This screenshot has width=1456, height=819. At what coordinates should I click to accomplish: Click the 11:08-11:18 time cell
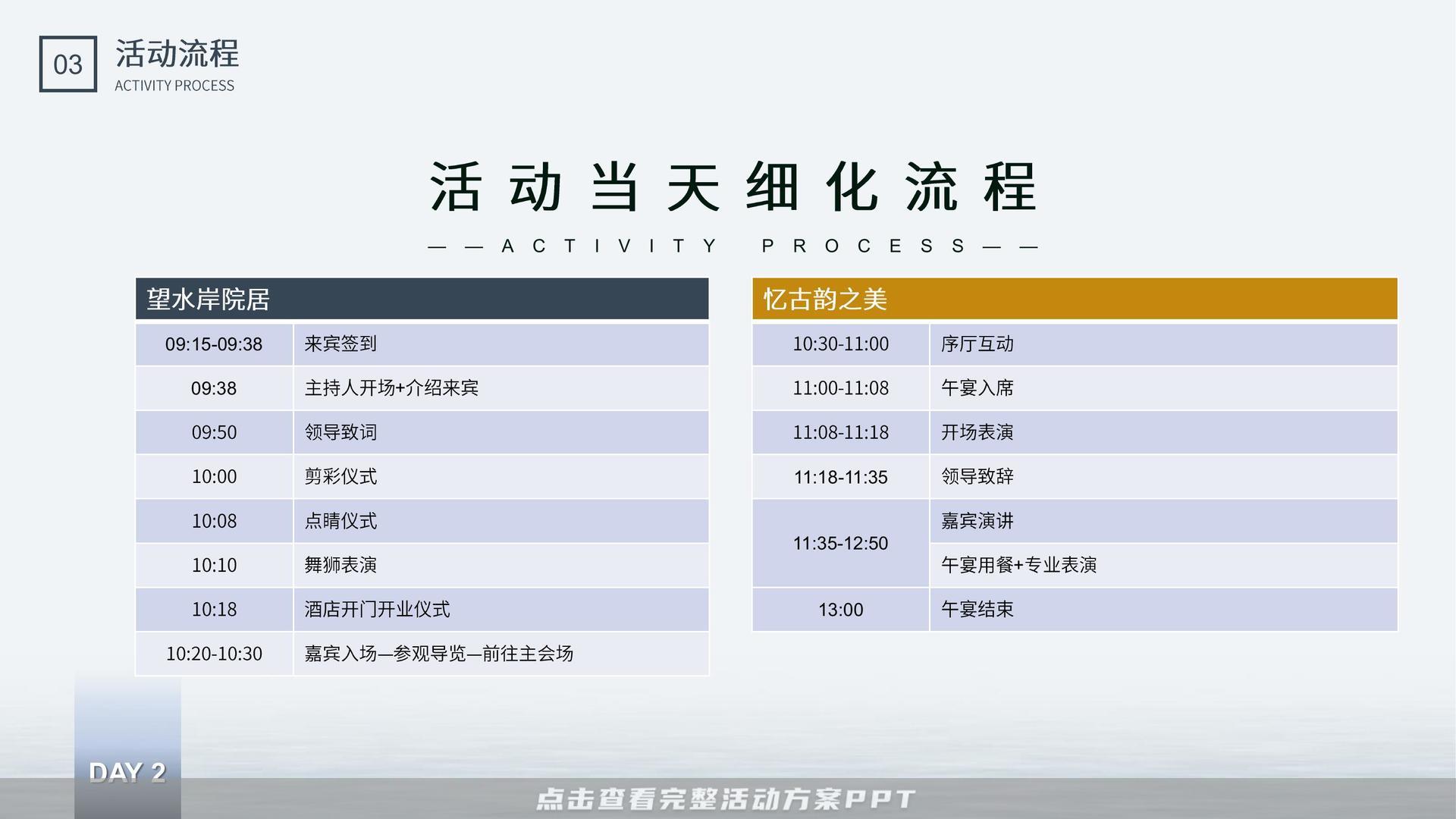840,432
